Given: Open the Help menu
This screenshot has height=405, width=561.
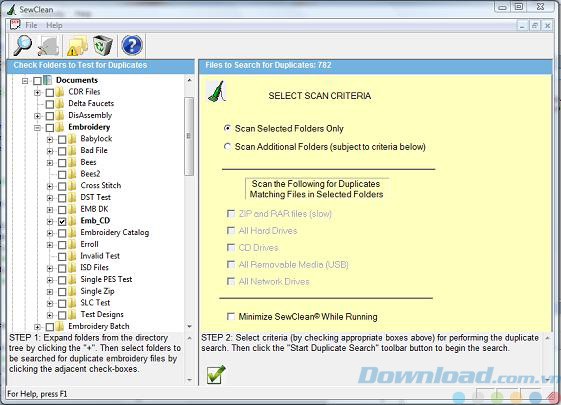Looking at the screenshot, I should point(54,25).
